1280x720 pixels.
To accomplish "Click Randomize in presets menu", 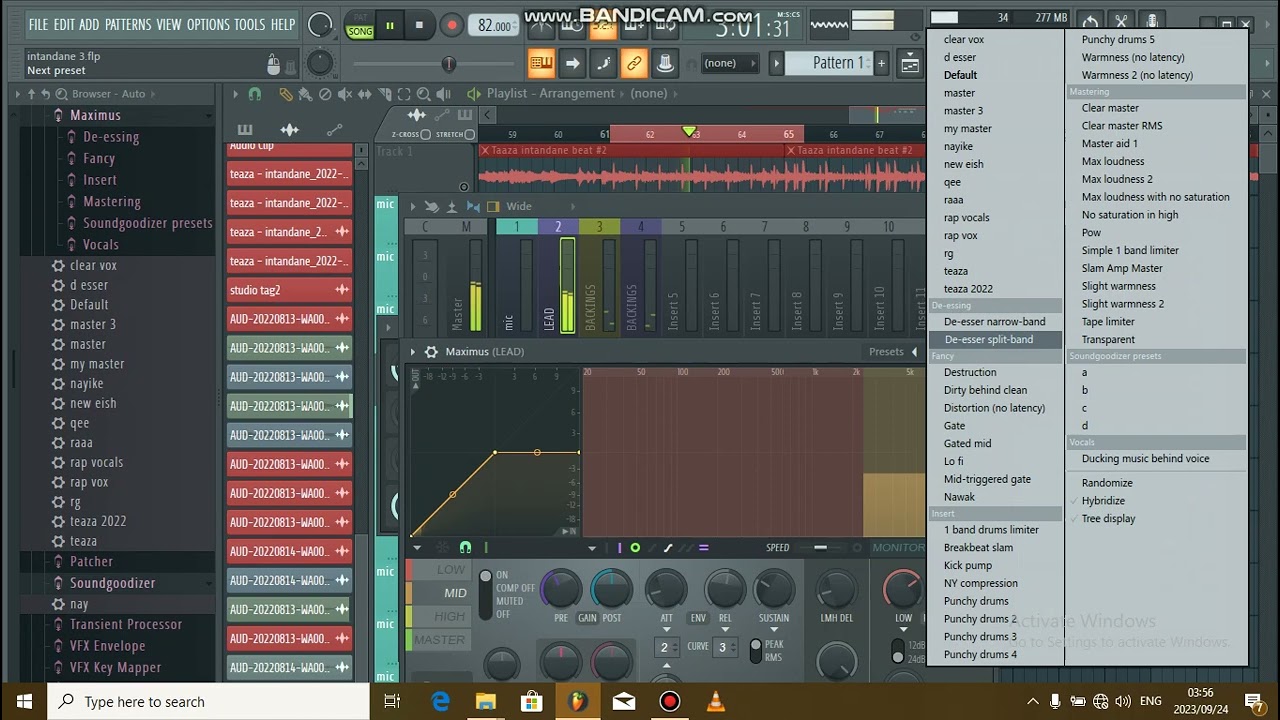I will click(x=1107, y=483).
